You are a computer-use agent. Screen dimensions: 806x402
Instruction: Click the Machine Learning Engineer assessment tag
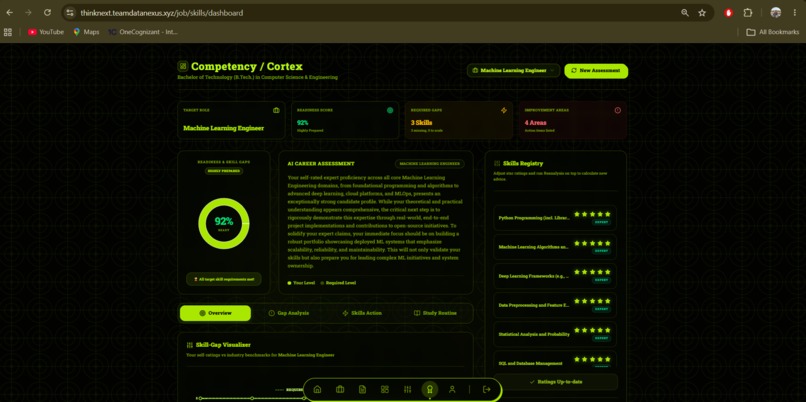(x=429, y=163)
